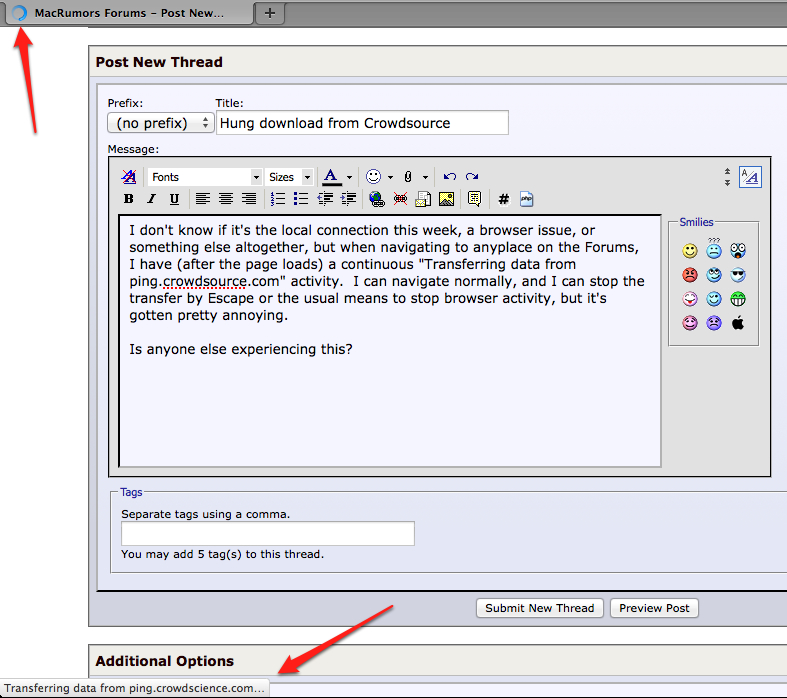Click the Post New Thread heading
The image size is (787, 698).
pos(159,62)
